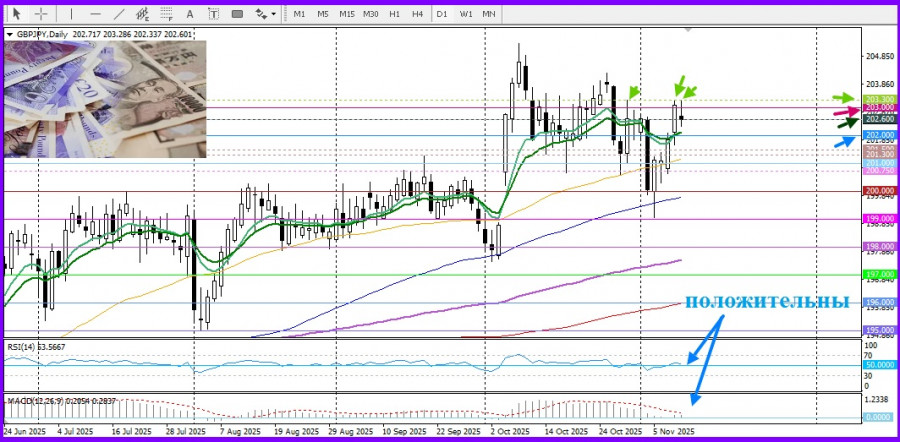Switch to M5 timeframe
The height and width of the screenshot is (442, 900).
(323, 14)
